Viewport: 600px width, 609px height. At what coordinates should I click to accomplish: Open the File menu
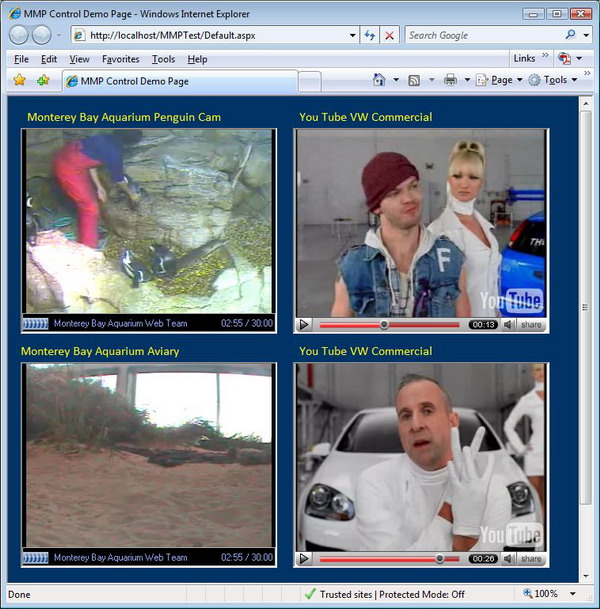21,59
